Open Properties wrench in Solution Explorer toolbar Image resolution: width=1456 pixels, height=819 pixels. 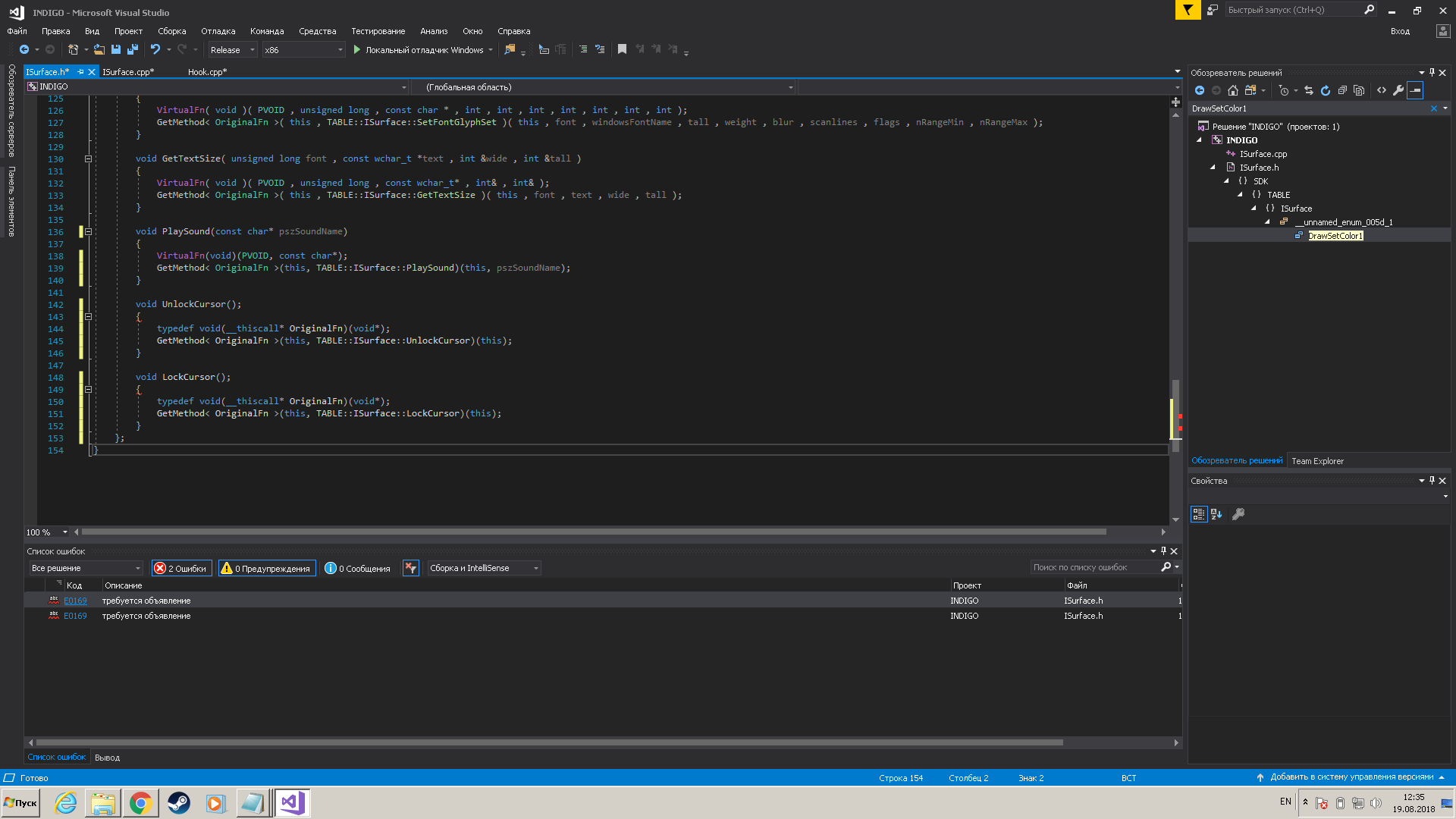(x=1398, y=90)
